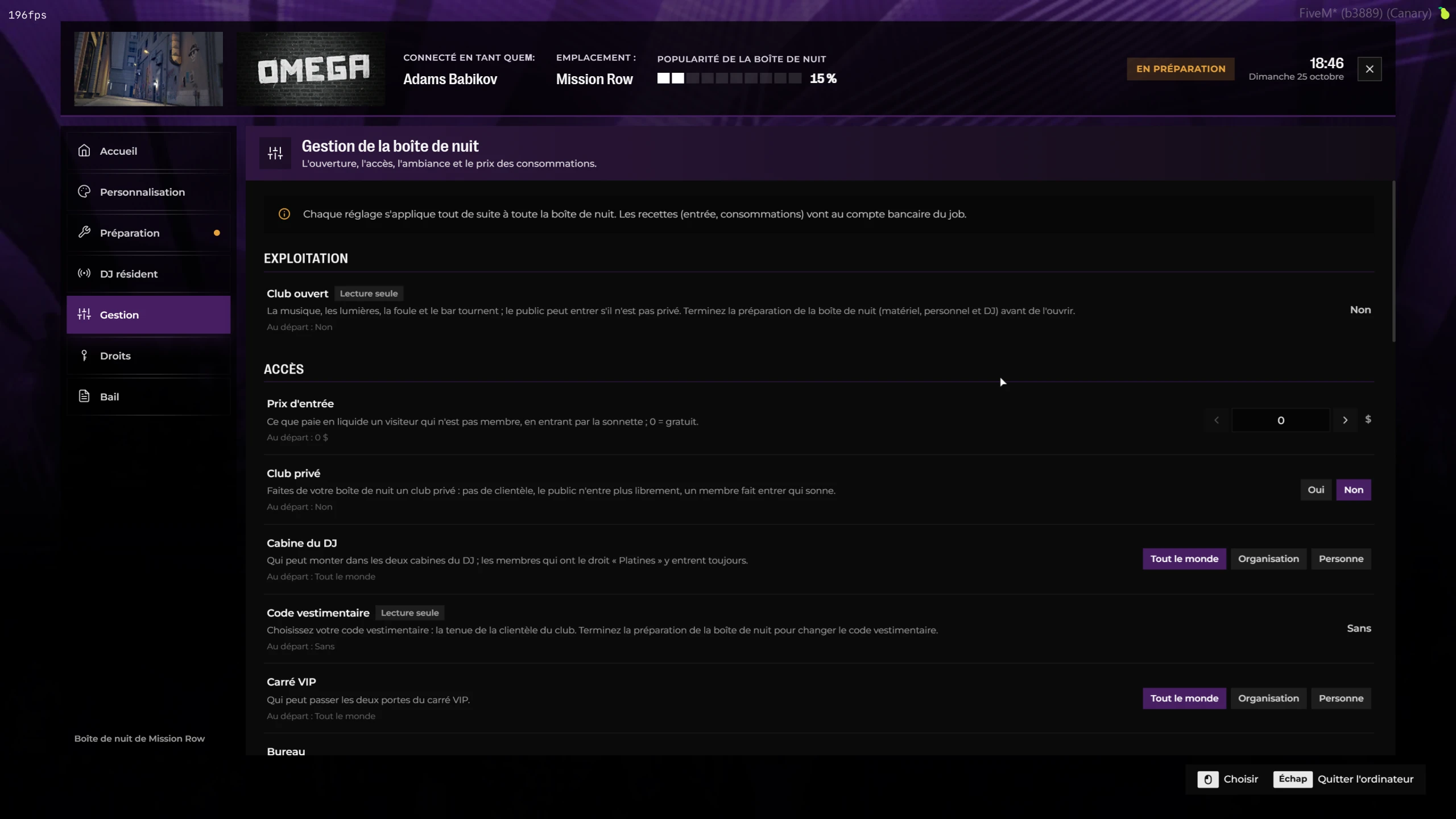Select Organisation for Carré VIP
Image resolution: width=1456 pixels, height=819 pixels.
coord(1268,698)
